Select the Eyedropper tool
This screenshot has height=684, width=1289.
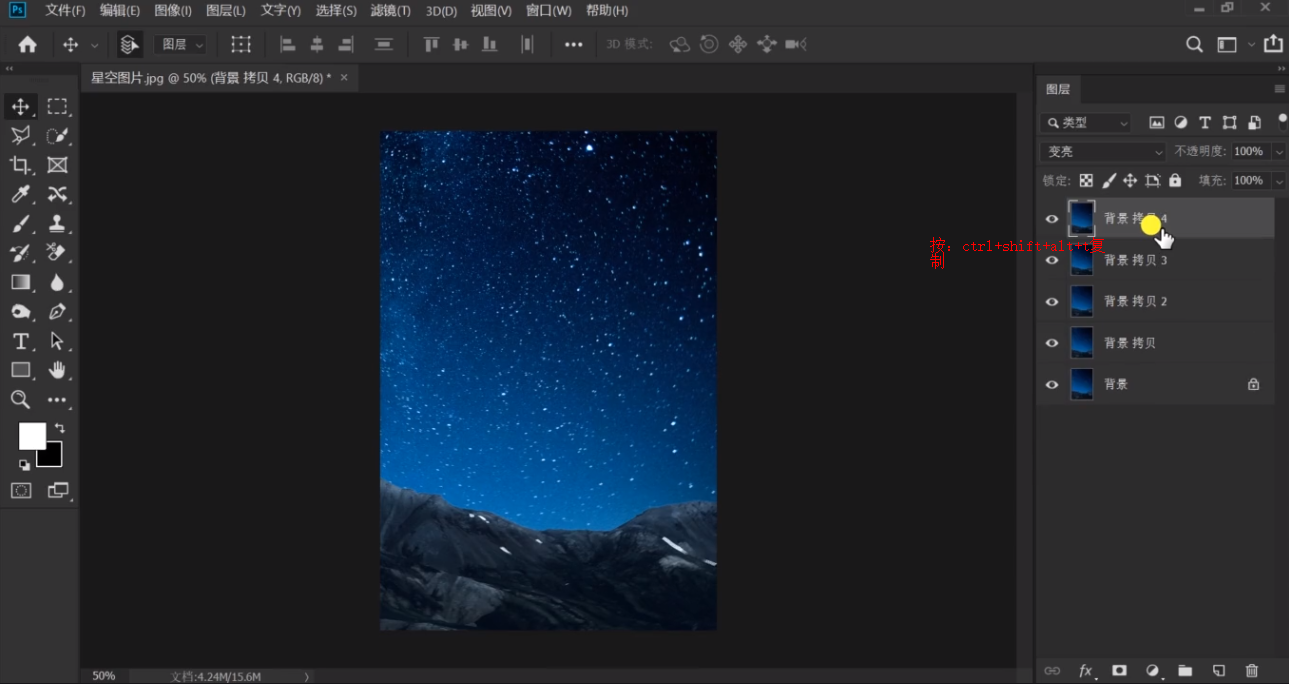click(x=20, y=194)
